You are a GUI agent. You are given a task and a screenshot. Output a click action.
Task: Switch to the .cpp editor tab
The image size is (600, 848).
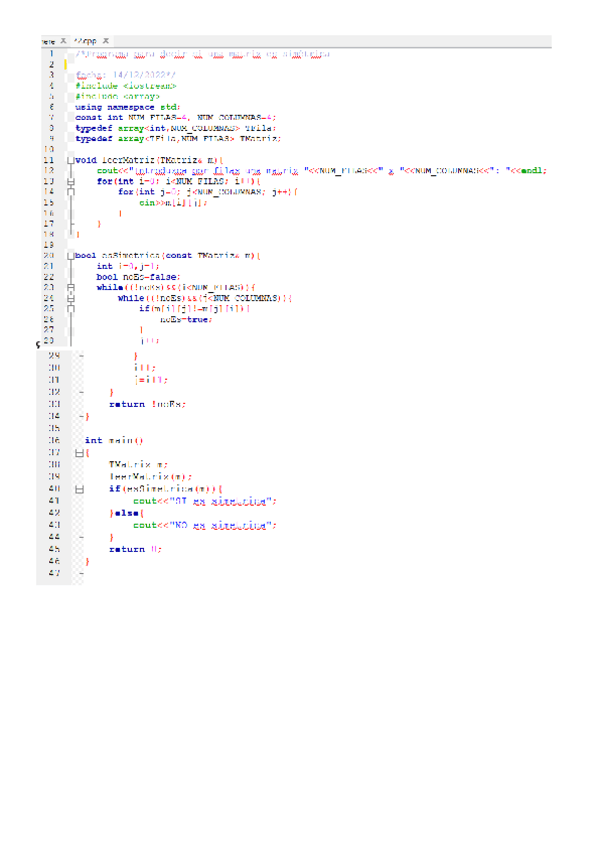point(87,39)
